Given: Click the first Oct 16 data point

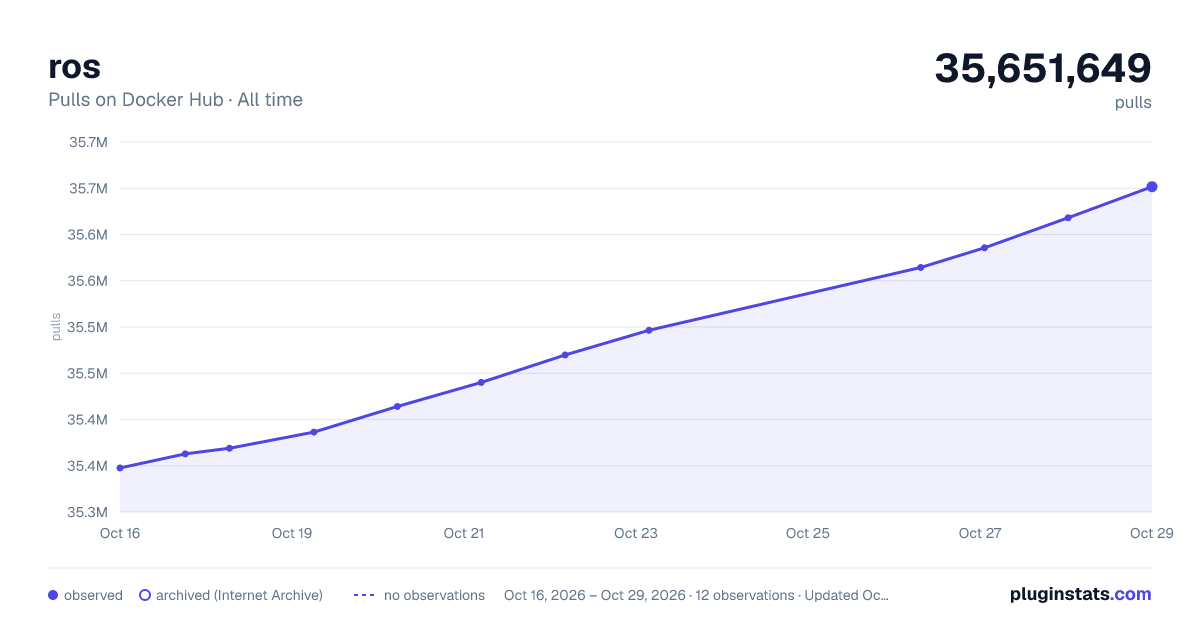Looking at the screenshot, I should tap(120, 468).
